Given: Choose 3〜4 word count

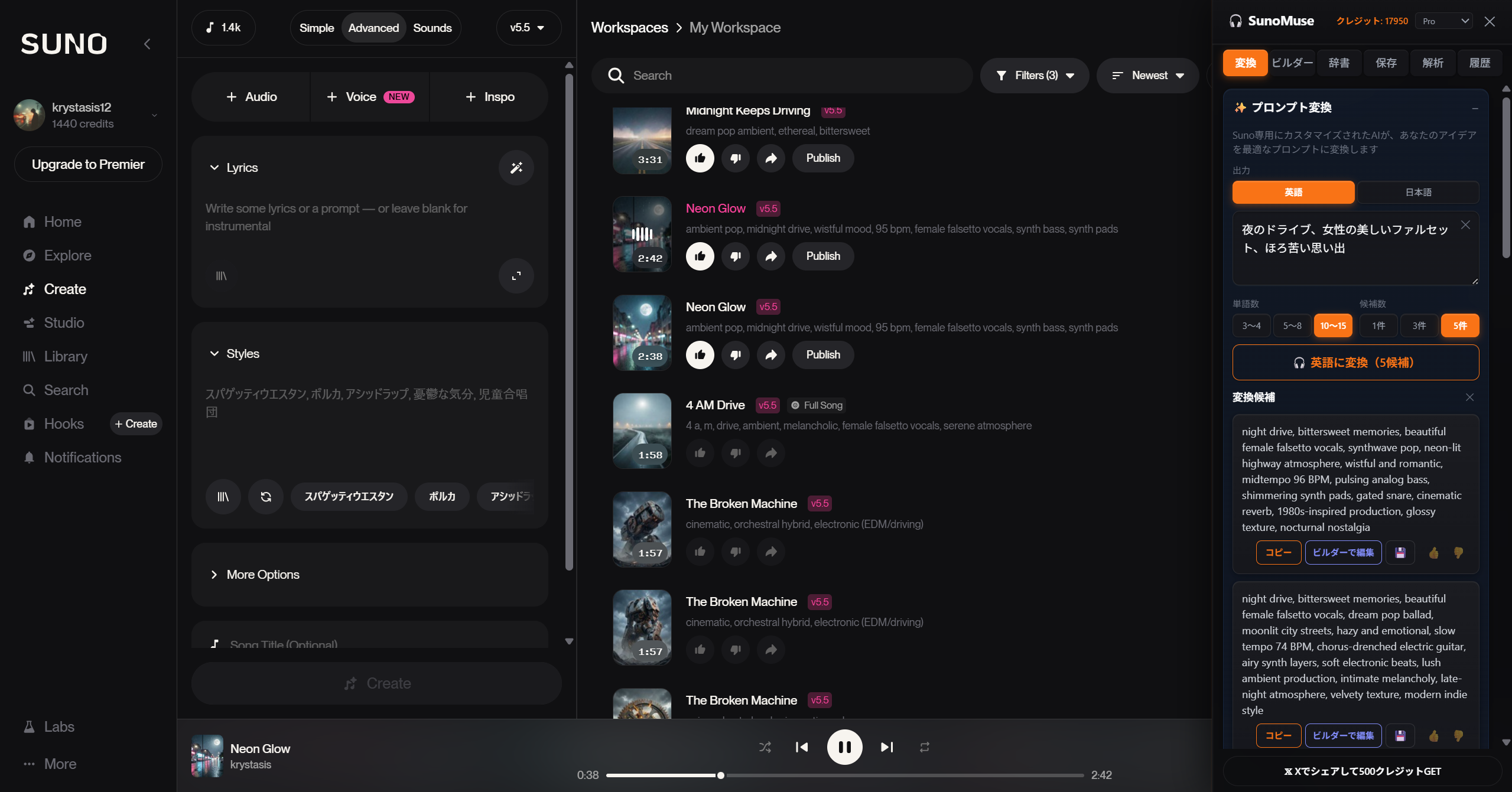Looking at the screenshot, I should tap(1251, 326).
